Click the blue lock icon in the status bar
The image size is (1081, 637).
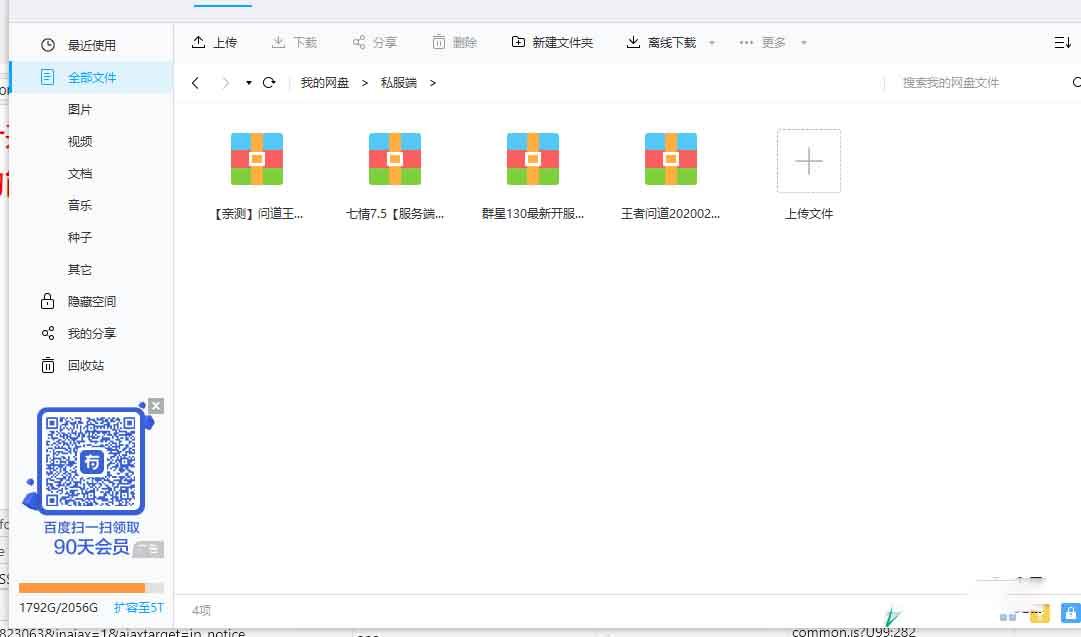[x=1071, y=613]
